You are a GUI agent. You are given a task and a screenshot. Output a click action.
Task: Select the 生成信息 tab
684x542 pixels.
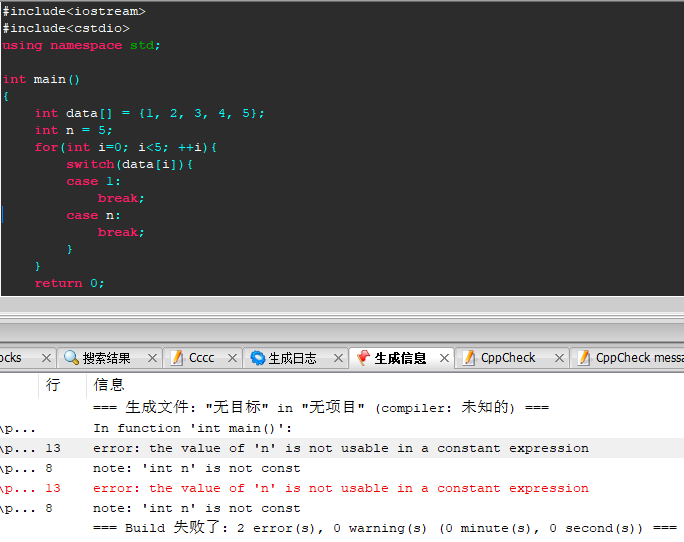(400, 358)
